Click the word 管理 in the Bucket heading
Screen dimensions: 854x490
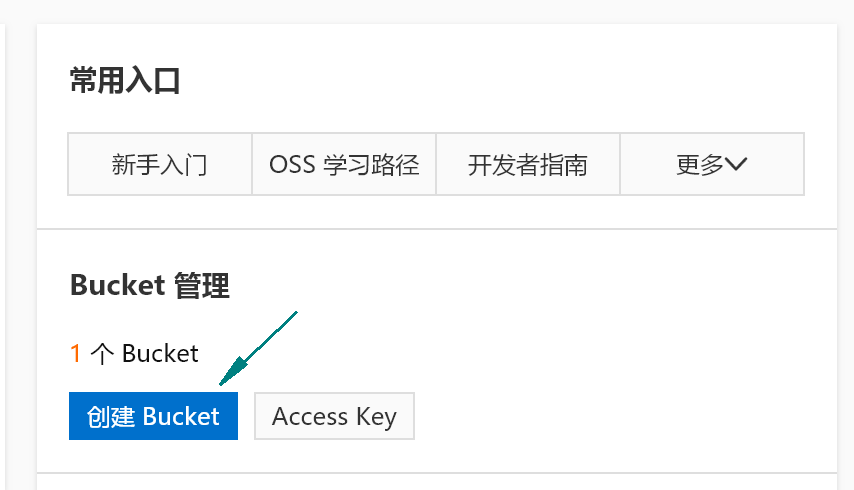tap(202, 287)
